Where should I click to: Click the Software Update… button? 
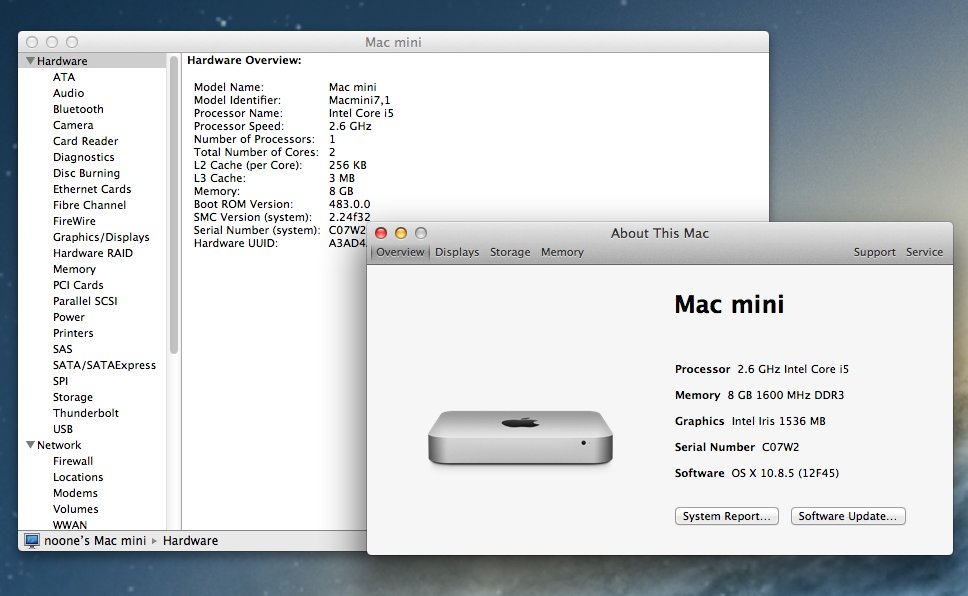(848, 516)
